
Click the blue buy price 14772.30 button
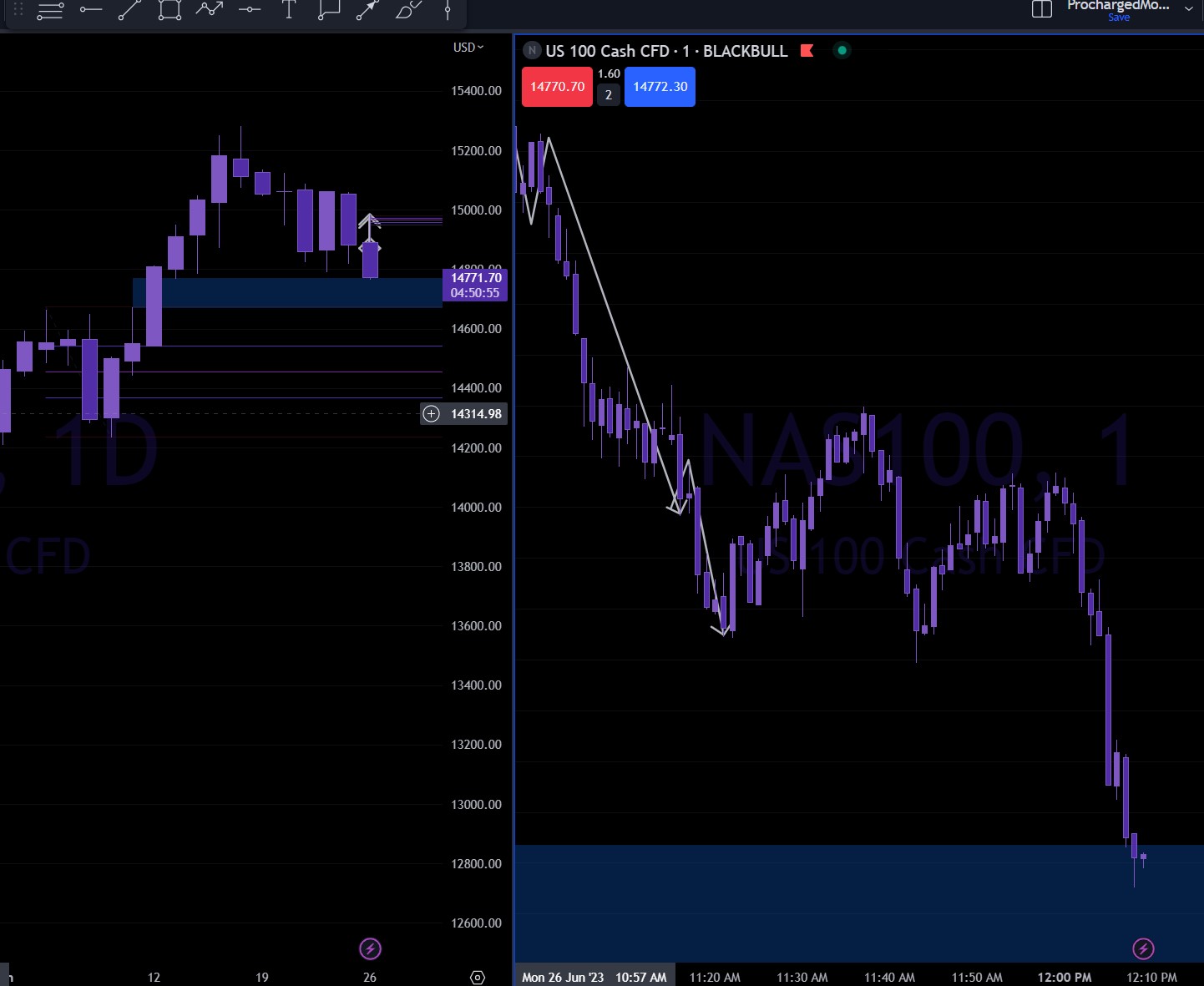coord(660,87)
